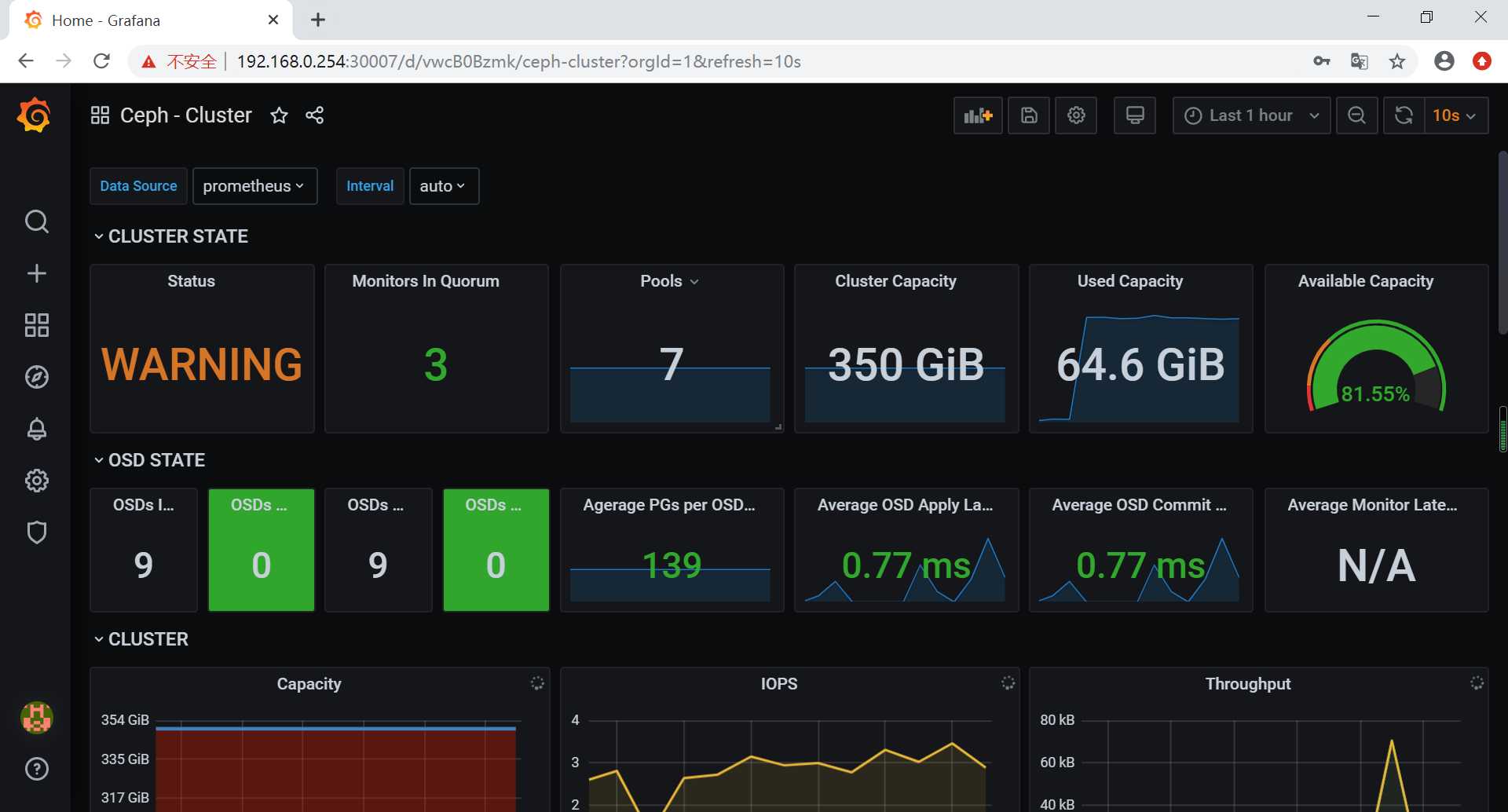Bookmark this page star icon
This screenshot has width=1508, height=812.
(x=1397, y=61)
